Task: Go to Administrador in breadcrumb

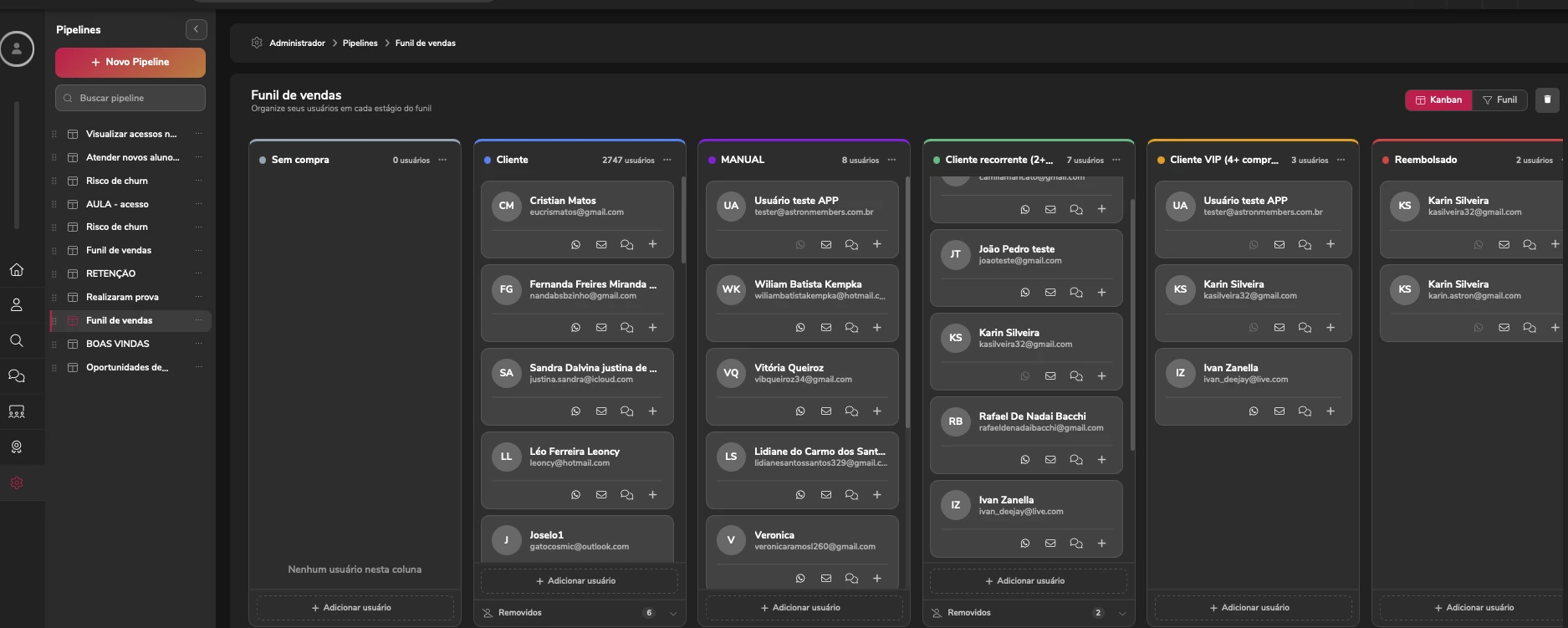Action: tap(297, 43)
